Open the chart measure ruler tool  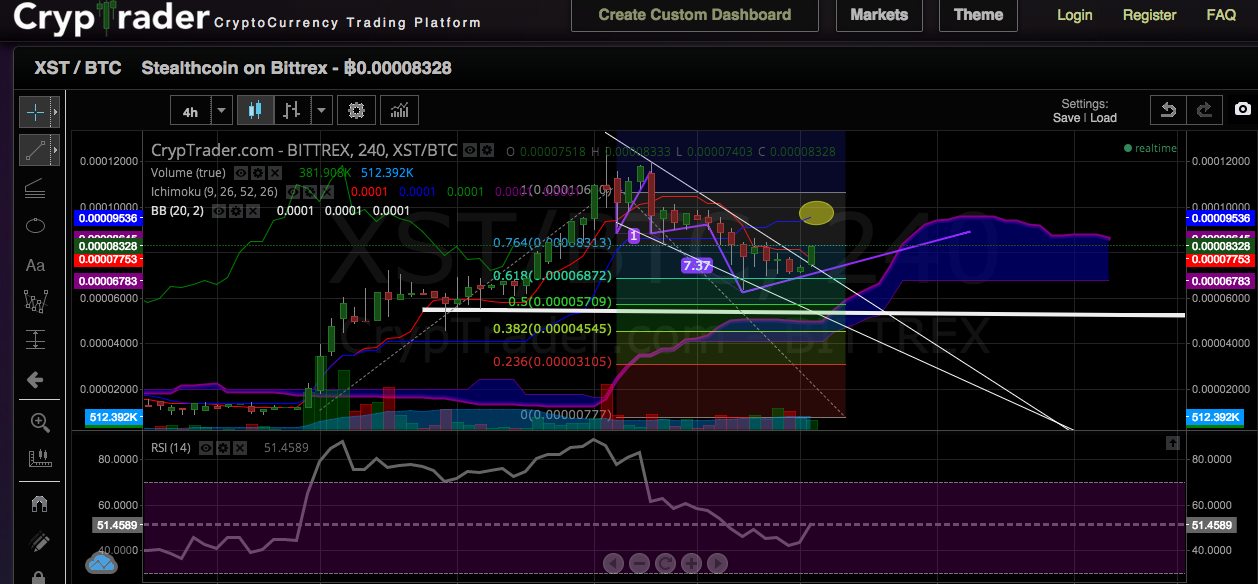pos(38,459)
